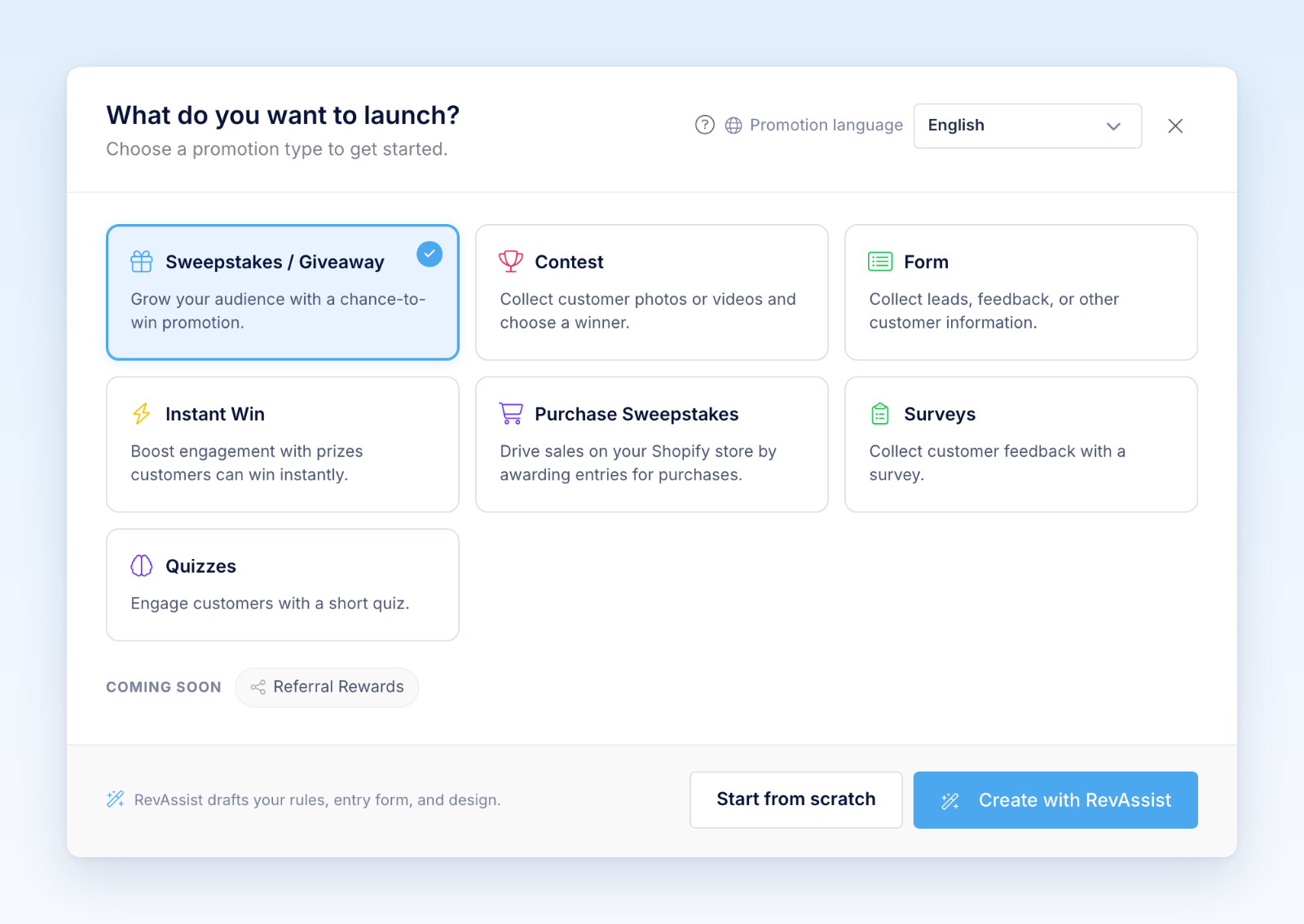Click the globe icon near Promotion language
1304x924 pixels.
[733, 125]
